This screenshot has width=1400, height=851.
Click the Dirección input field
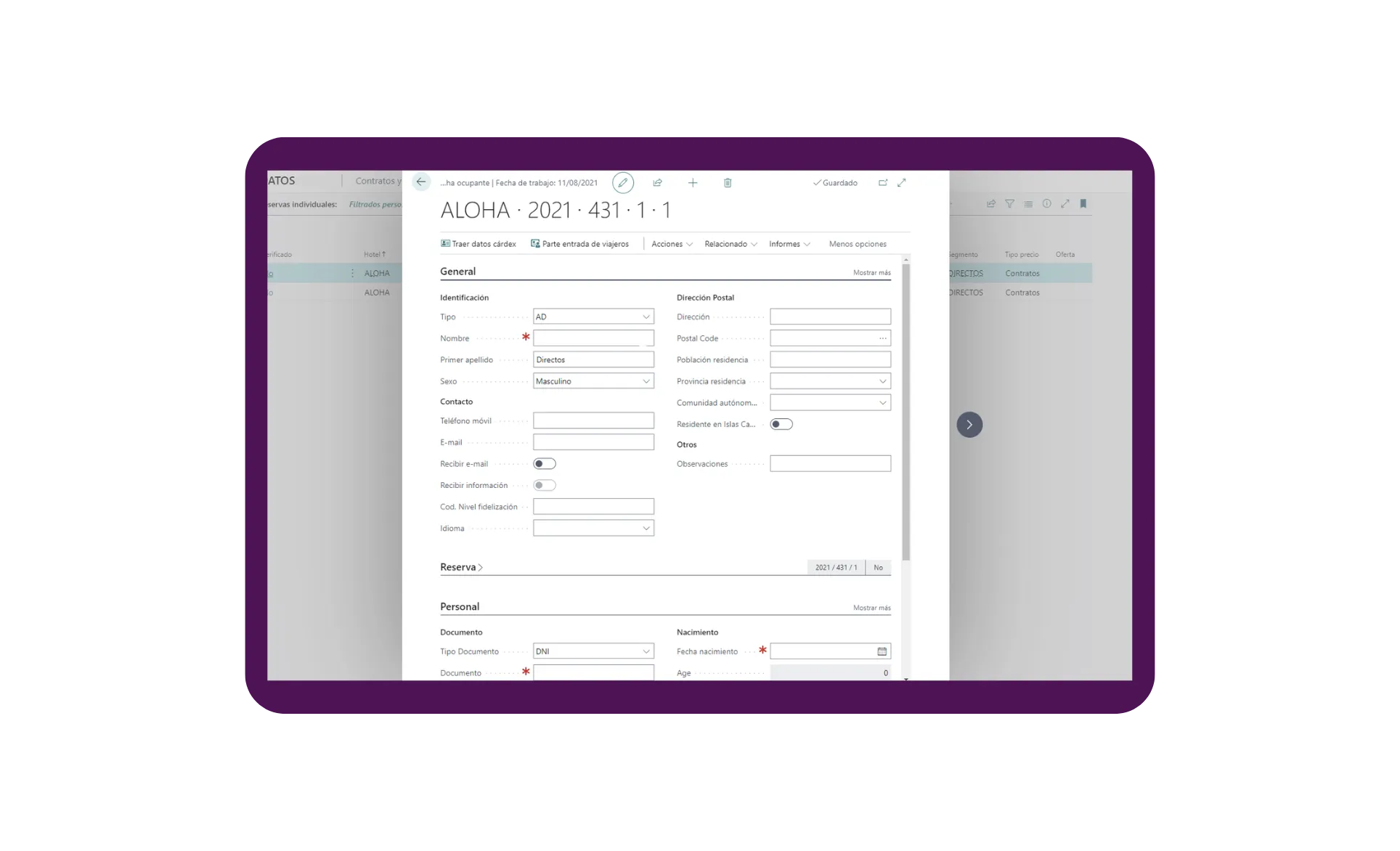pyautogui.click(x=830, y=317)
